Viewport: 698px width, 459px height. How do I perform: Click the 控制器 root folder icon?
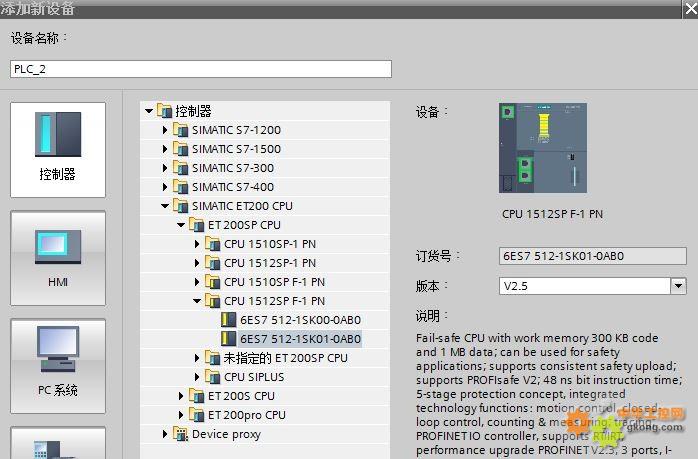(164, 110)
